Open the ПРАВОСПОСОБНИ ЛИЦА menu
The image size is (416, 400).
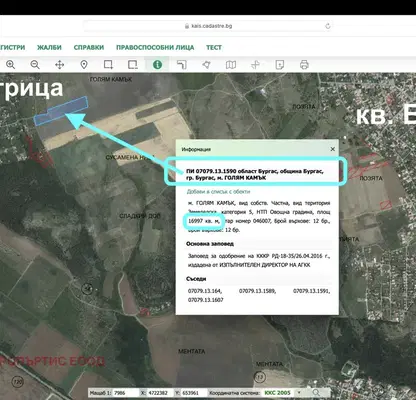click(155, 47)
